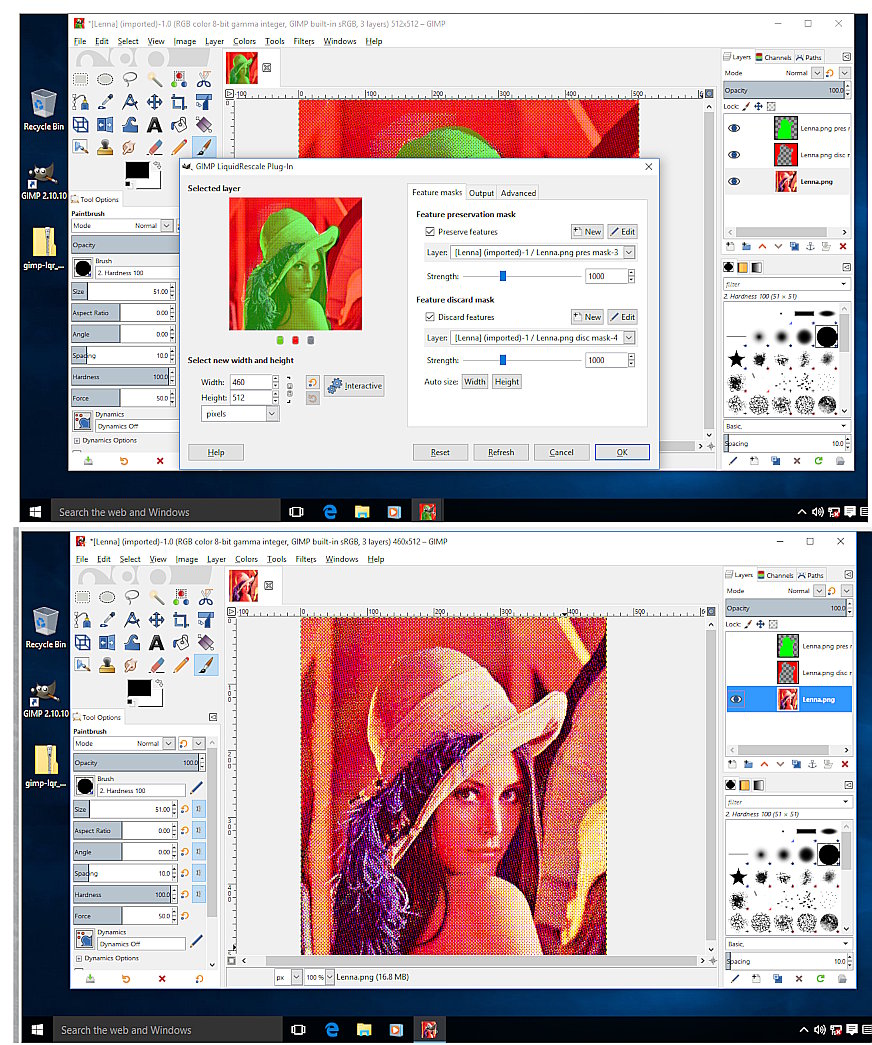Select Paintbrush tool in 512x512 GIMP window

tap(203, 147)
